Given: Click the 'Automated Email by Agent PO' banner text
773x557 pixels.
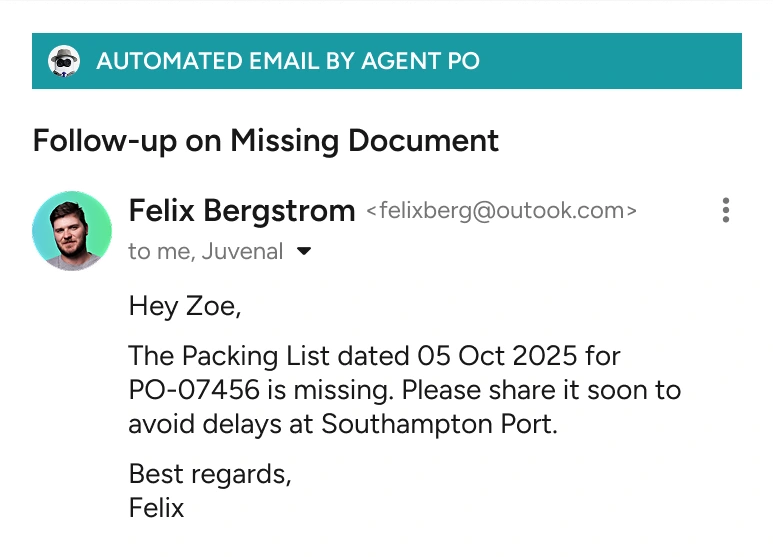Looking at the screenshot, I should coord(288,61).
